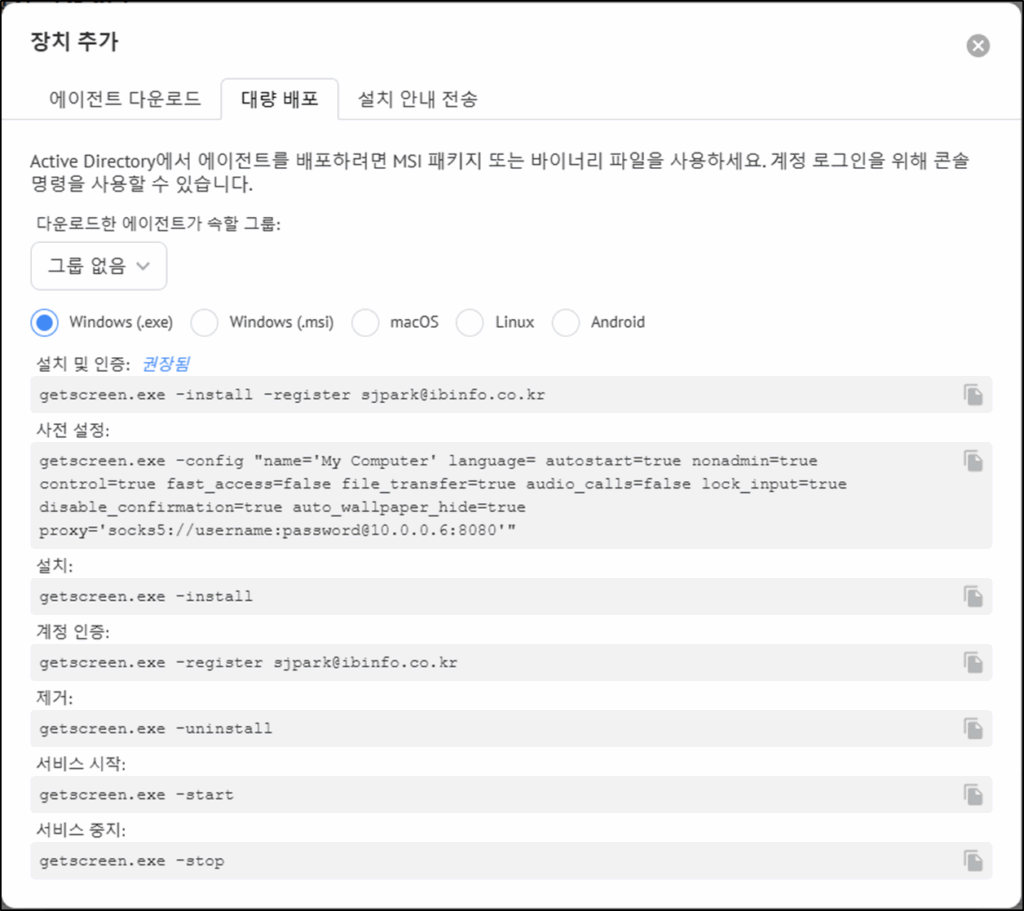
Task: Click the 서비스 중지: label
Action: click(x=81, y=829)
